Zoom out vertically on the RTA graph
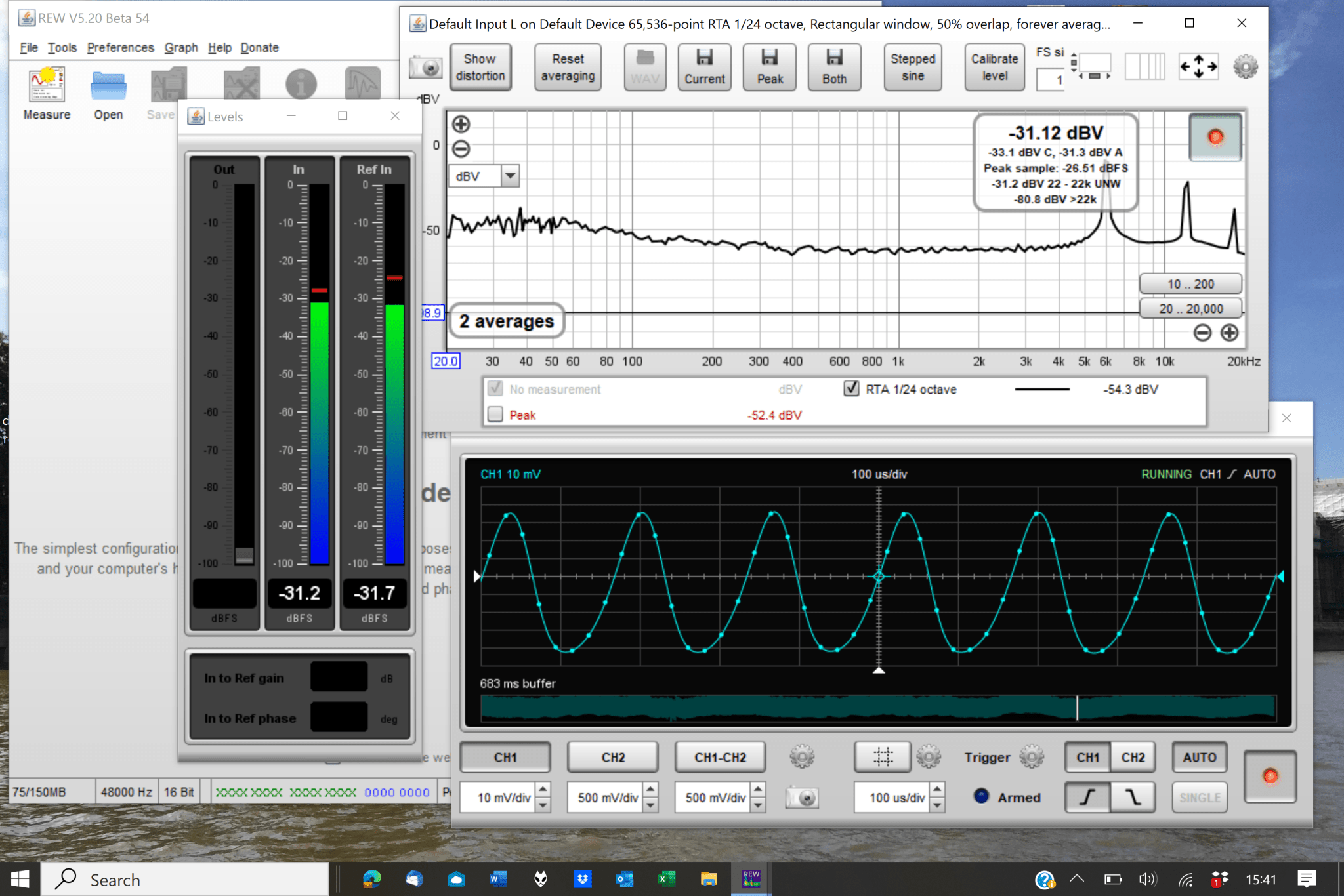This screenshot has width=1344, height=896. coord(461,149)
